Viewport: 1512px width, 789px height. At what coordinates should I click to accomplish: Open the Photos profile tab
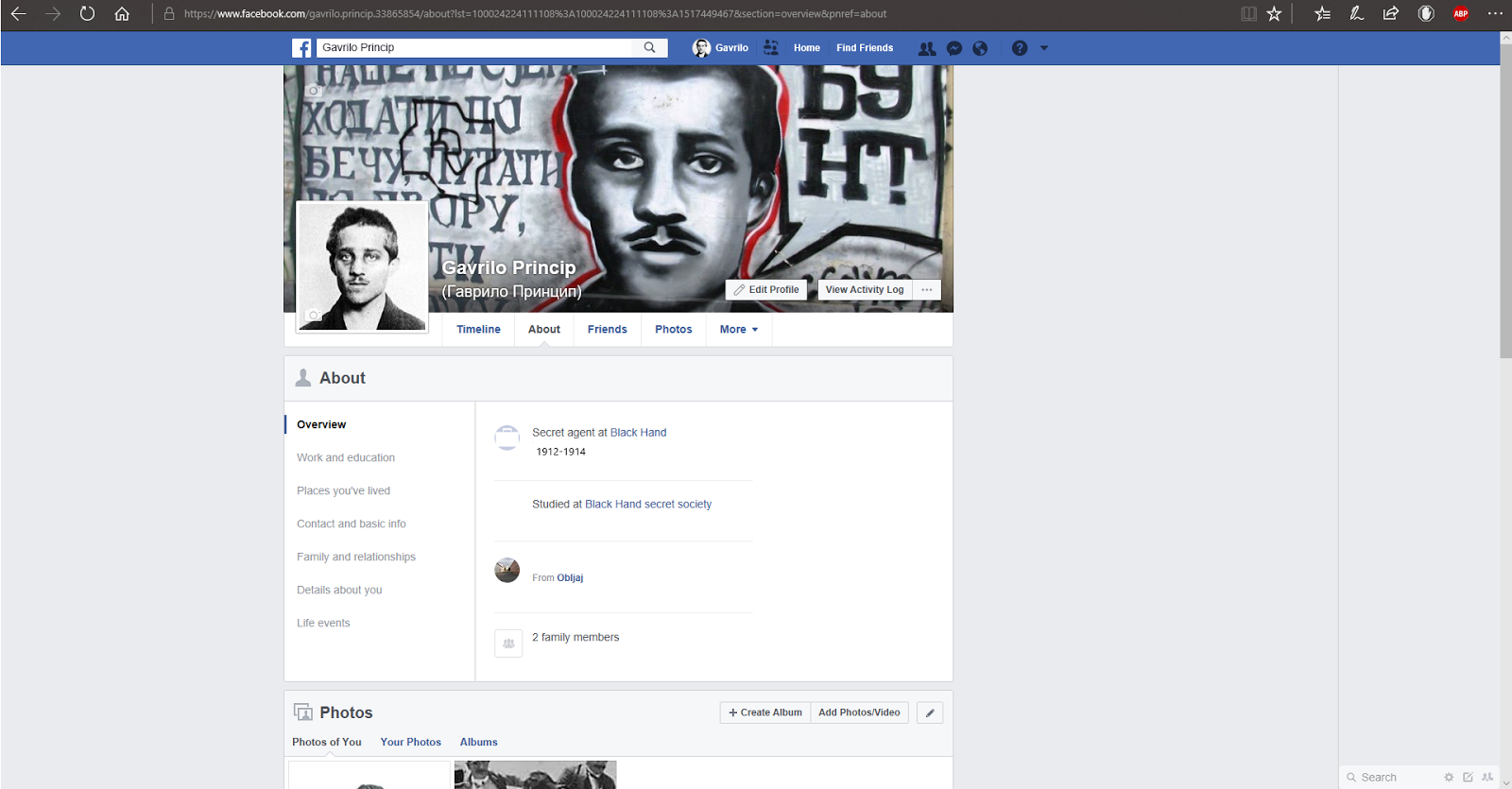674,330
